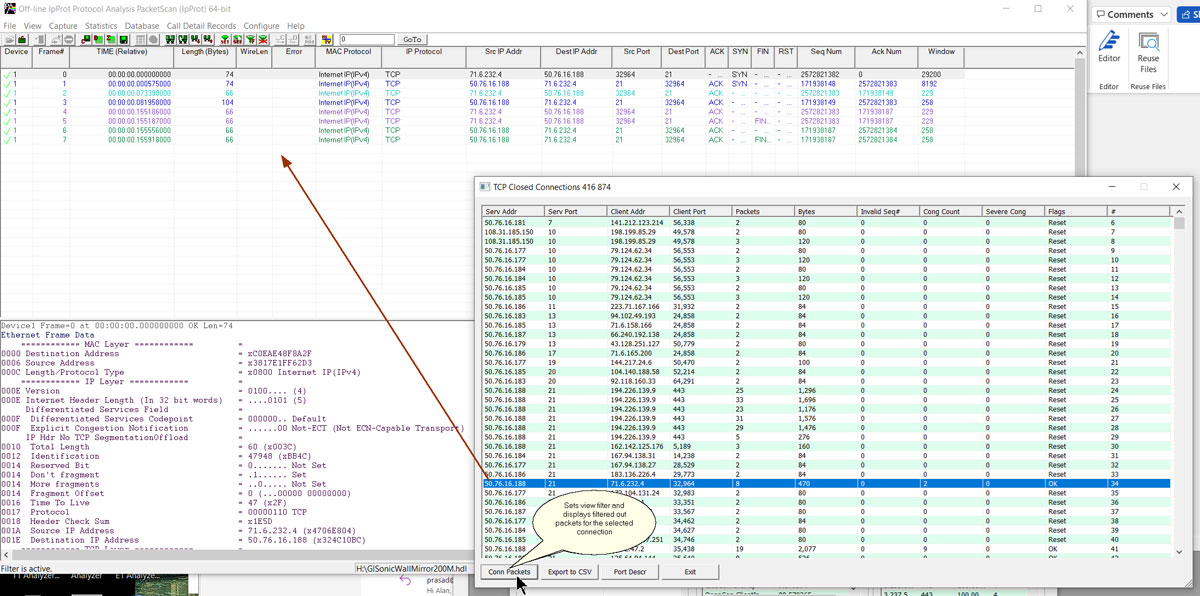The width and height of the screenshot is (1200, 596).
Task: Open the Call Detail Records menu
Action: pyautogui.click(x=201, y=25)
